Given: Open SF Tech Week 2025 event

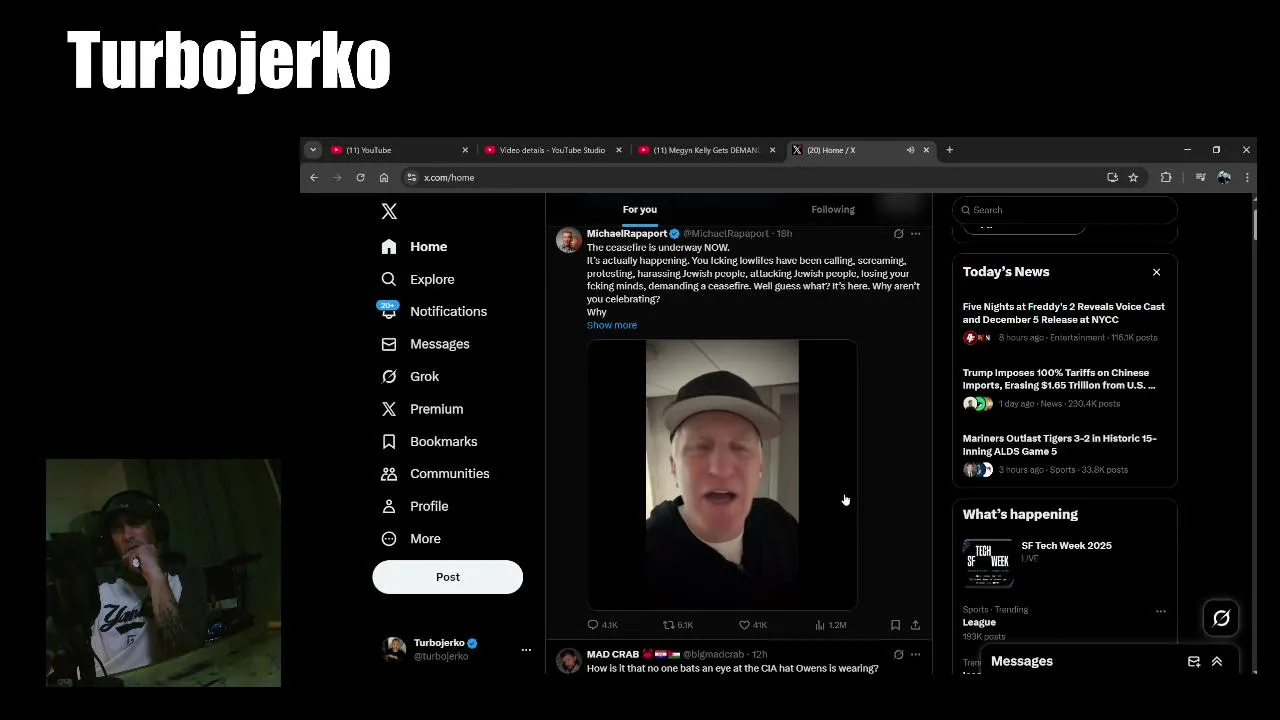Looking at the screenshot, I should (1064, 564).
